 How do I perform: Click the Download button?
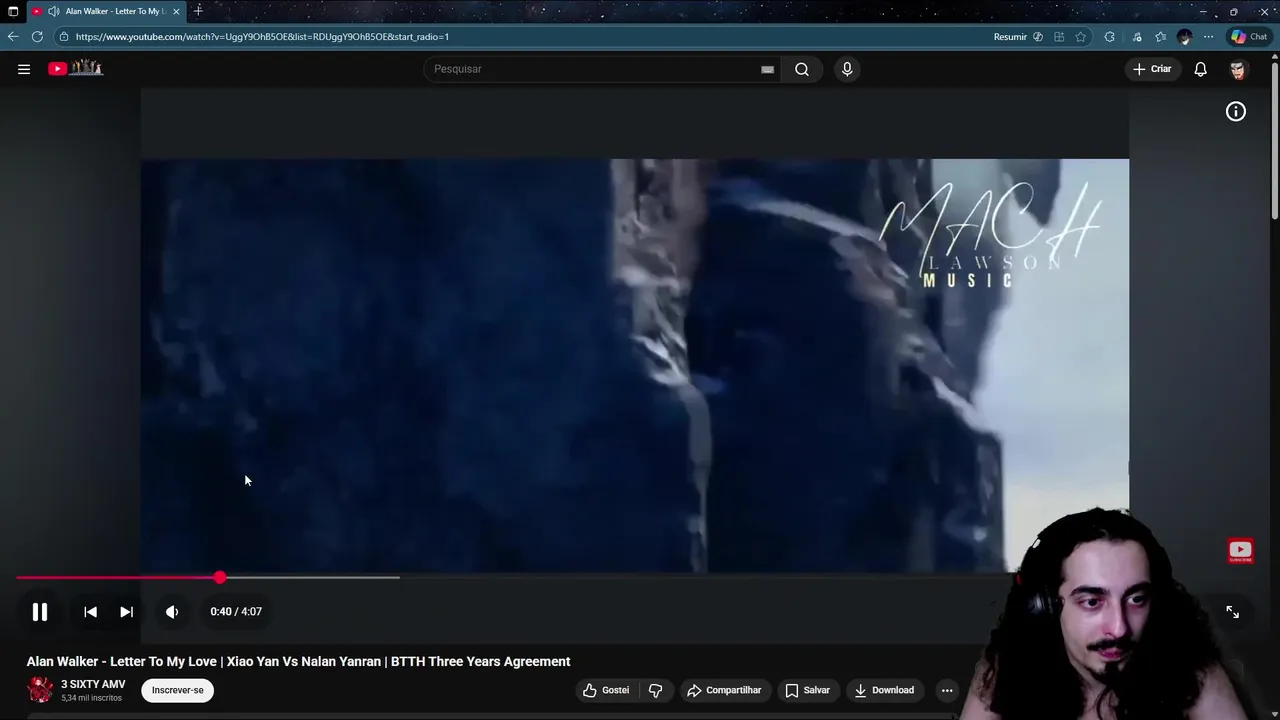pyautogui.click(x=884, y=690)
